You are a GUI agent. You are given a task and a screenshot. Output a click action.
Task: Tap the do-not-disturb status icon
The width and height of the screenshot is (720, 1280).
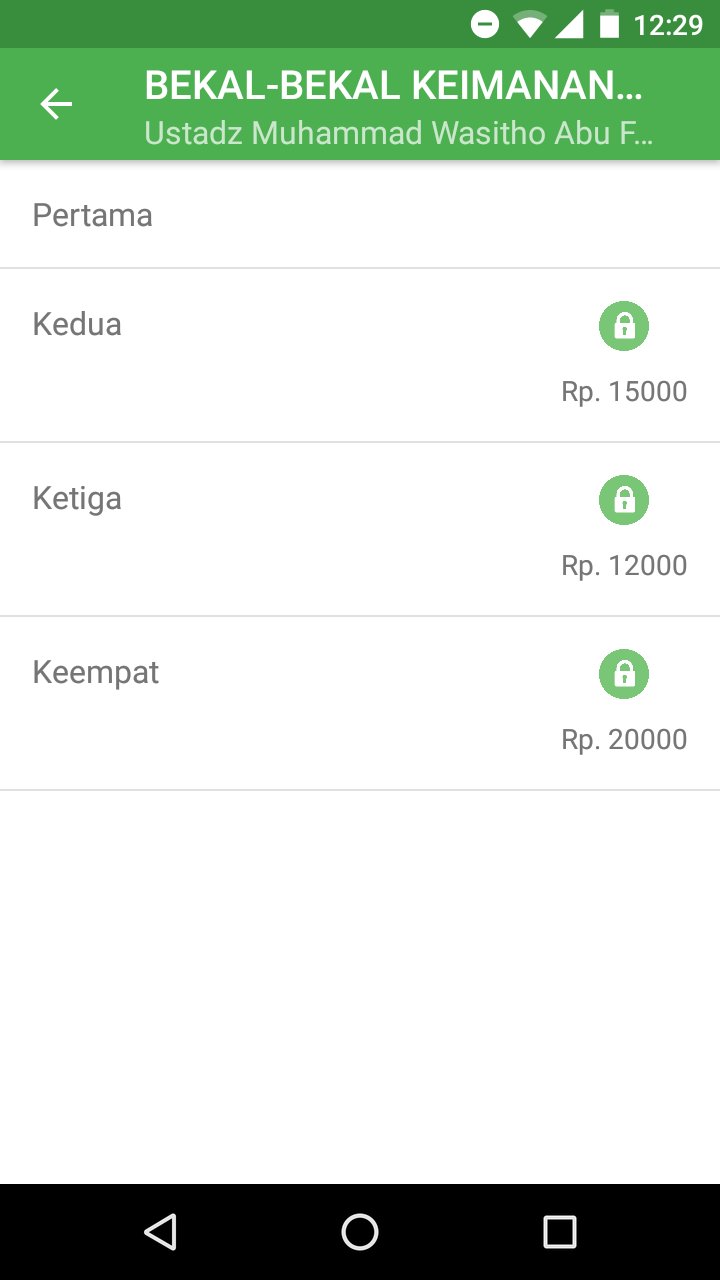pos(485,24)
